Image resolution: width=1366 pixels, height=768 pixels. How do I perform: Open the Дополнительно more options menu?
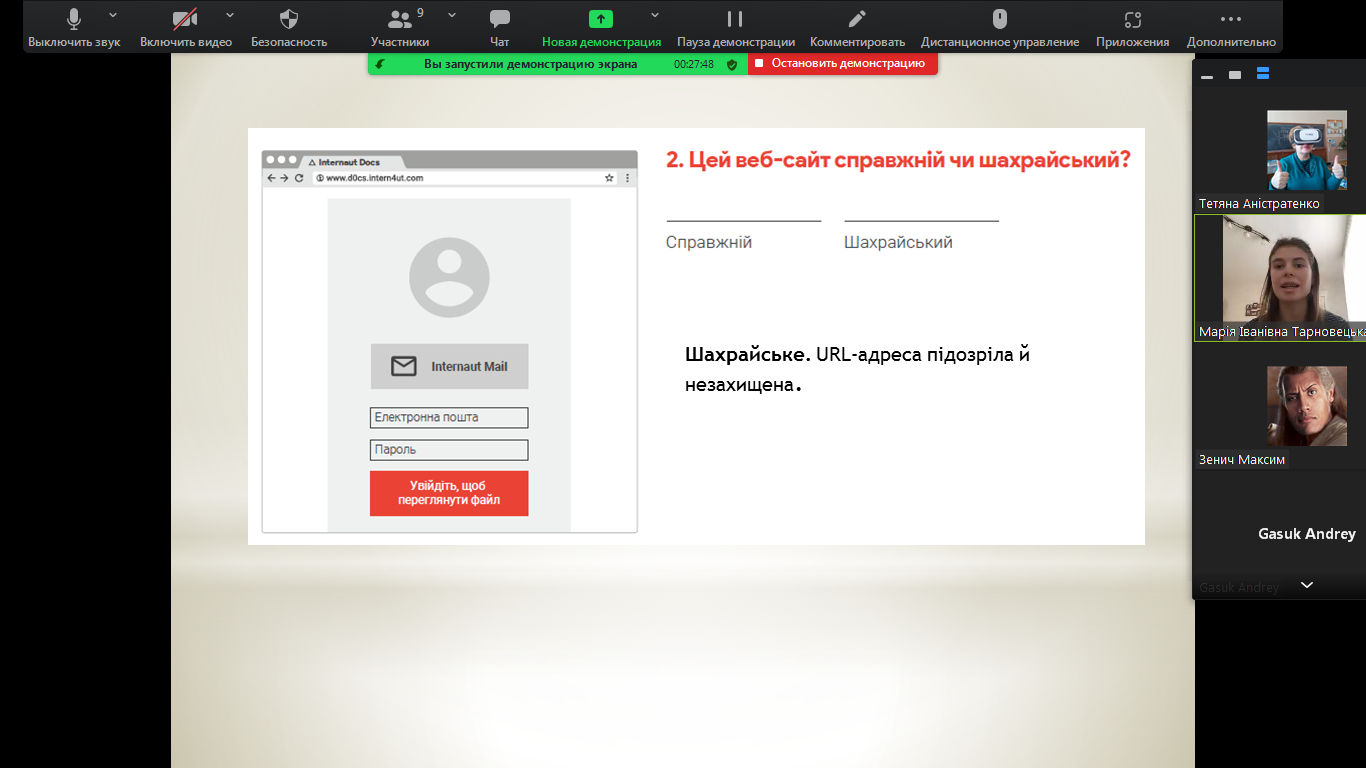(1231, 27)
